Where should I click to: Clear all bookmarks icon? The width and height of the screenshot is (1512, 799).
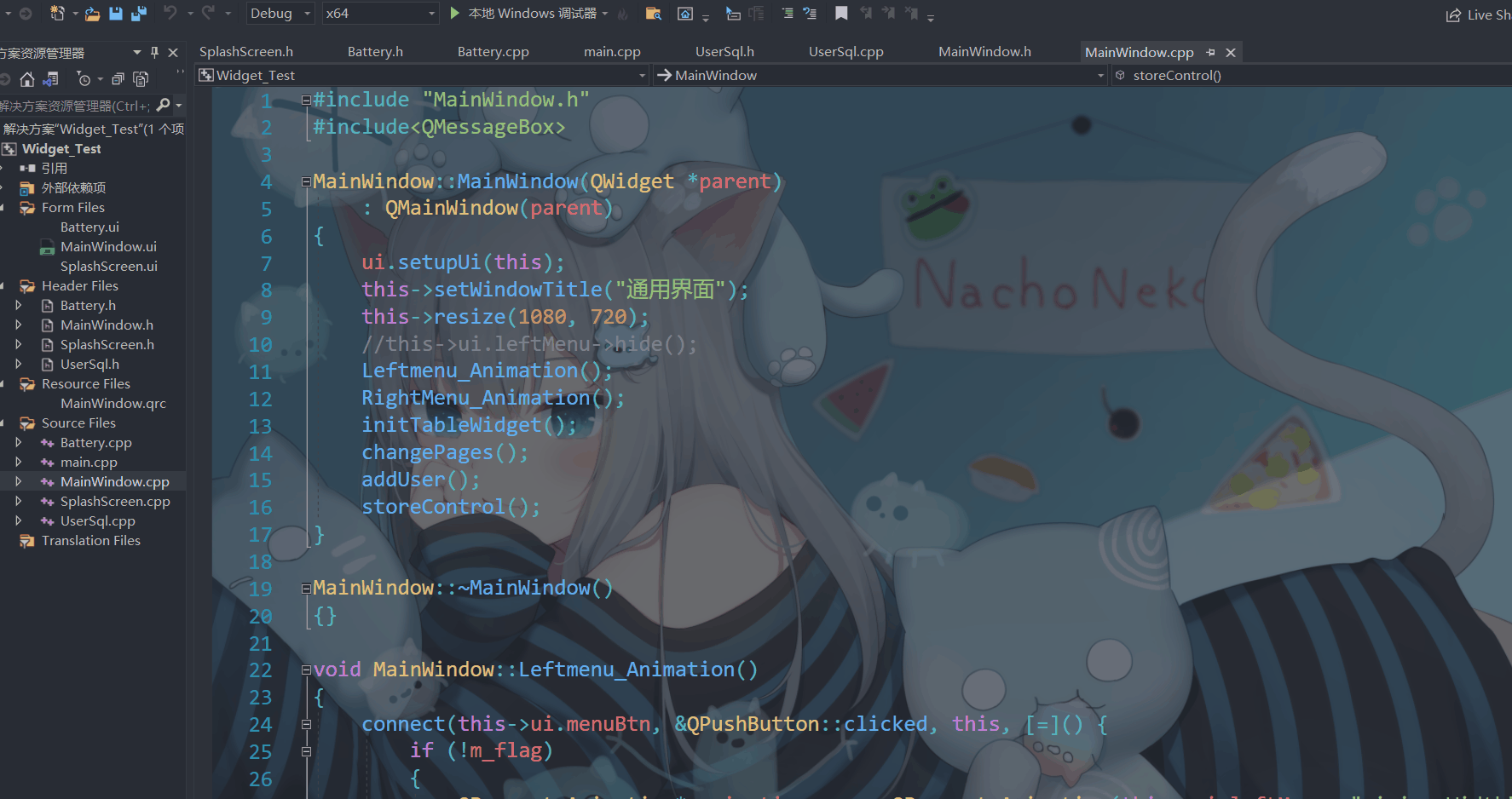tap(911, 14)
